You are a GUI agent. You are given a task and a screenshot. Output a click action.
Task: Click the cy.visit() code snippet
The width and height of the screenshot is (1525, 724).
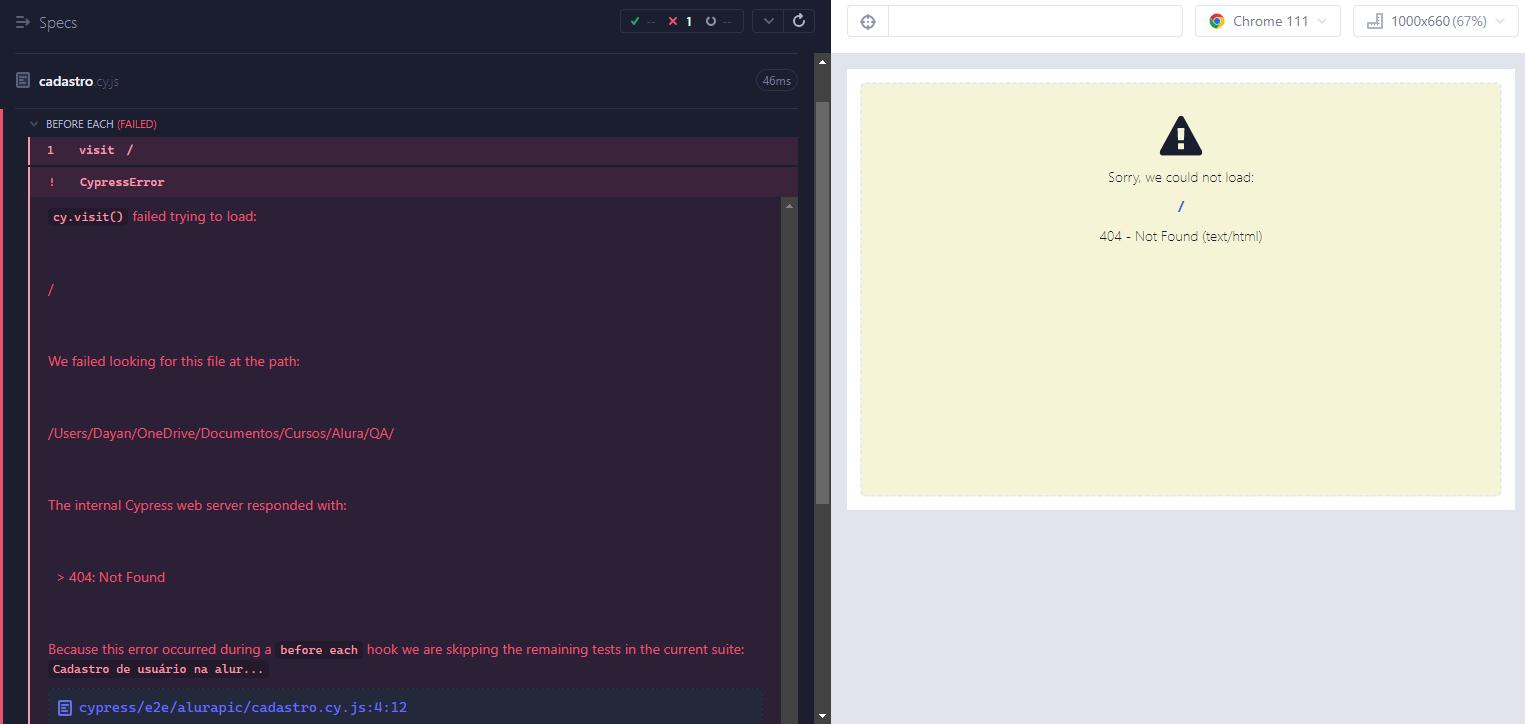pos(88,217)
